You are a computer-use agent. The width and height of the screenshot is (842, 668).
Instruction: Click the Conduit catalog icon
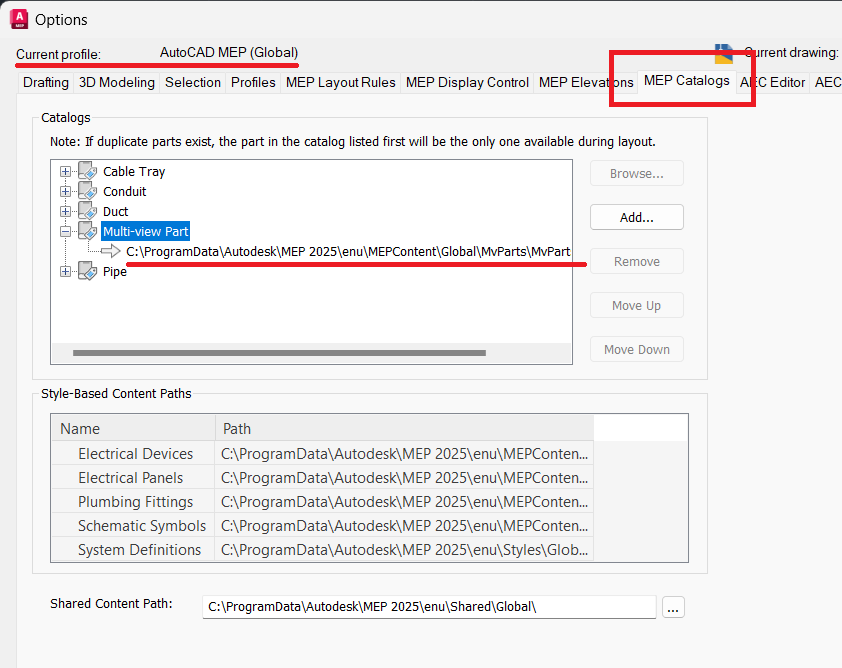pyautogui.click(x=88, y=191)
